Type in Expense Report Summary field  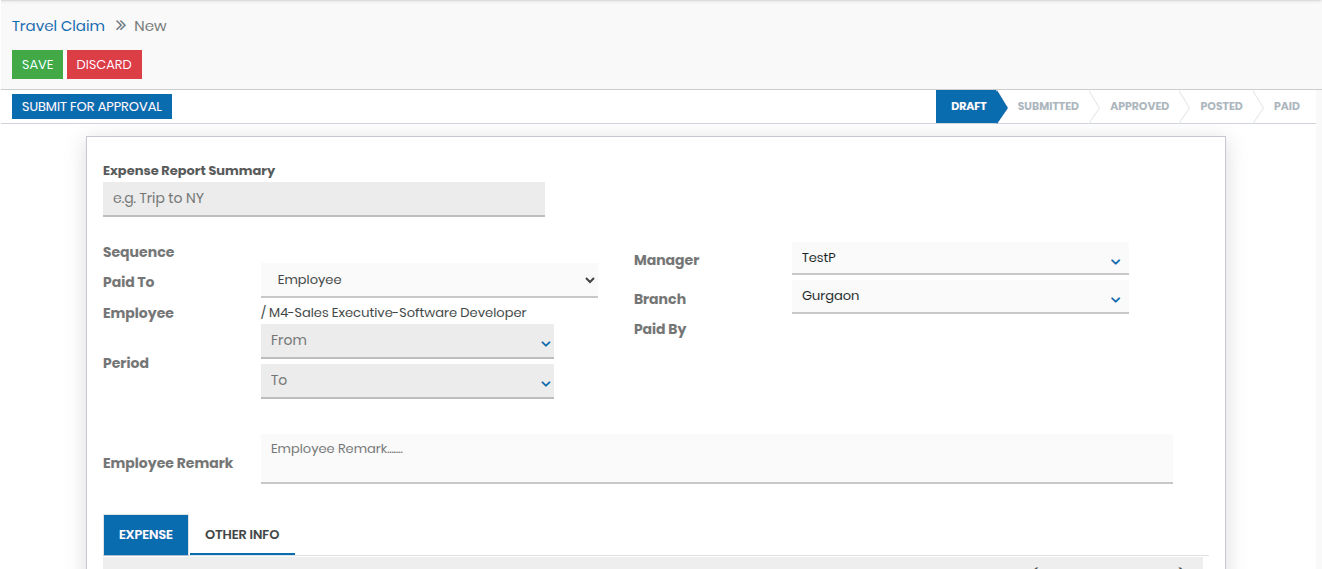click(323, 199)
